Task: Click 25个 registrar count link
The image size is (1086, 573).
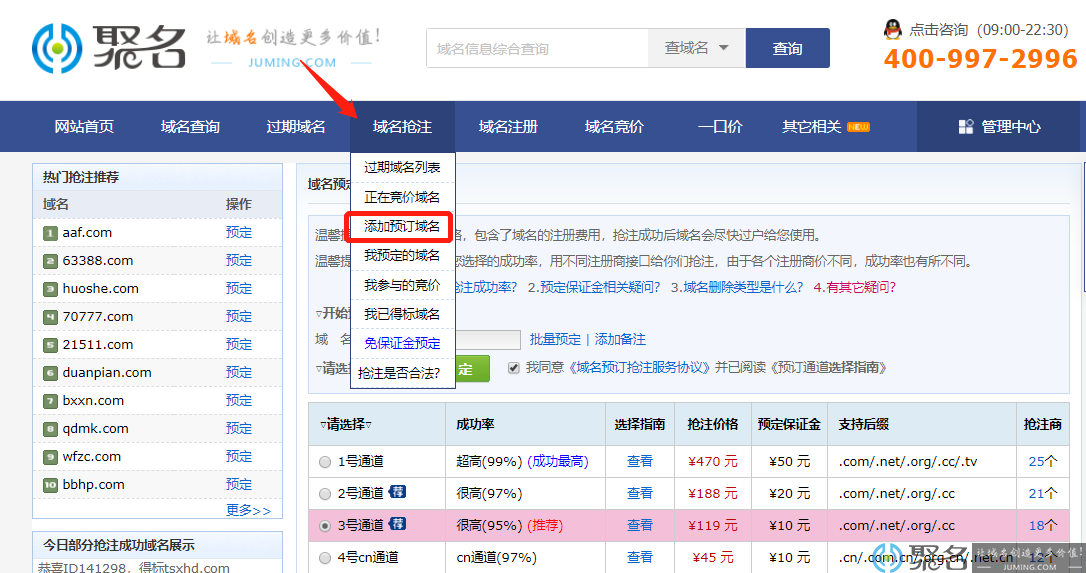Action: coord(1043,461)
